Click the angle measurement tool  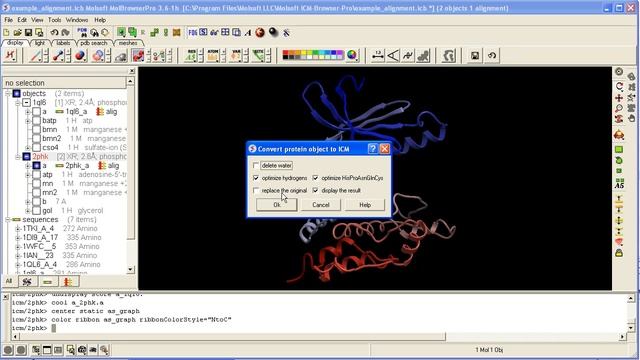tap(393, 56)
